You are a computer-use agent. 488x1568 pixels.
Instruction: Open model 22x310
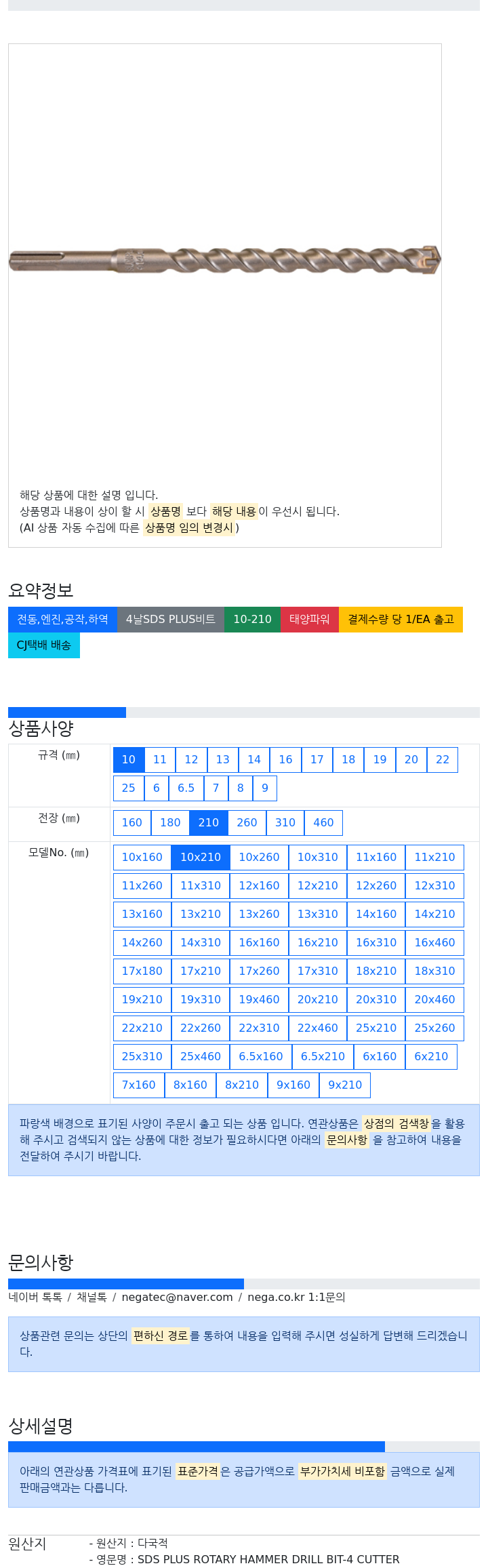click(x=260, y=1028)
